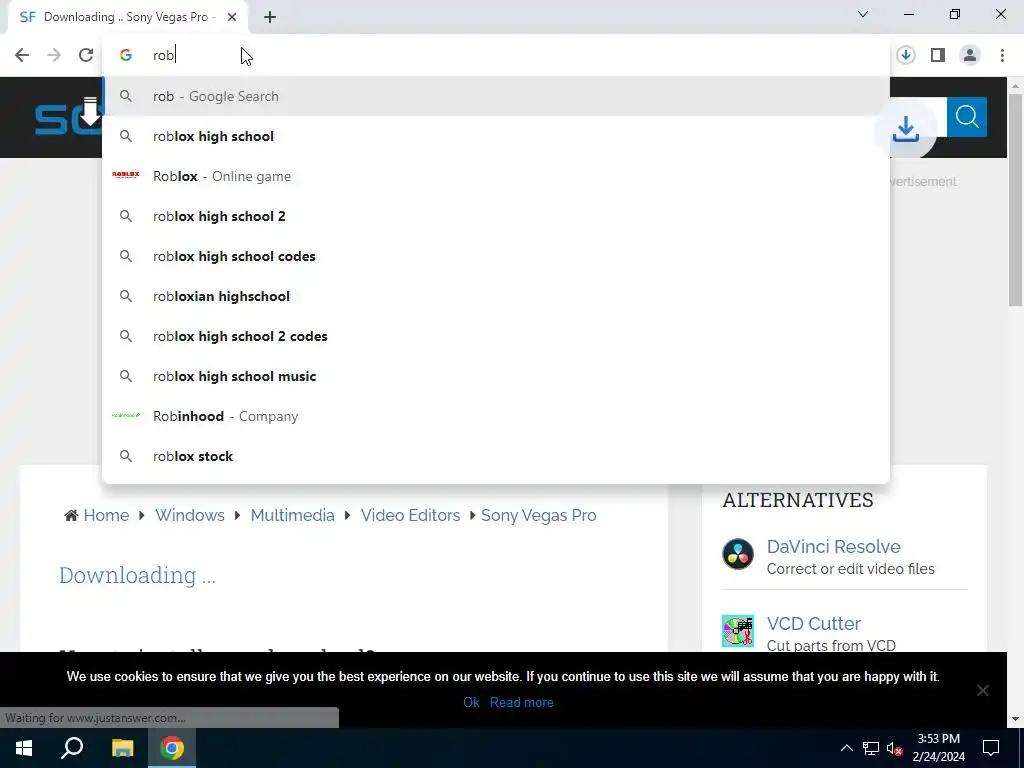1024x768 pixels.
Task: Choose 'Roblox - Online game' suggestion
Action: pos(496,176)
